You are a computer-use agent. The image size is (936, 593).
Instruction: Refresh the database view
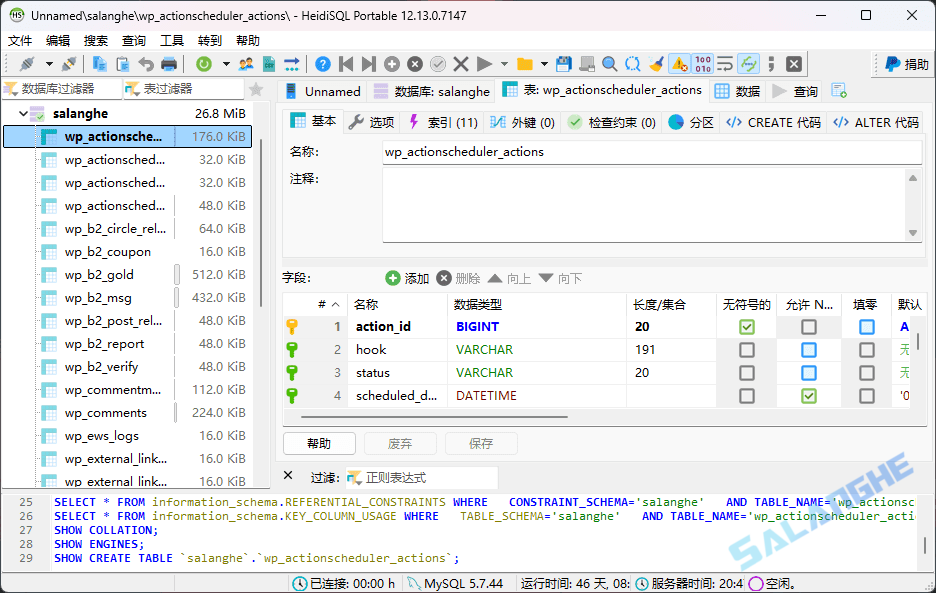[203, 64]
